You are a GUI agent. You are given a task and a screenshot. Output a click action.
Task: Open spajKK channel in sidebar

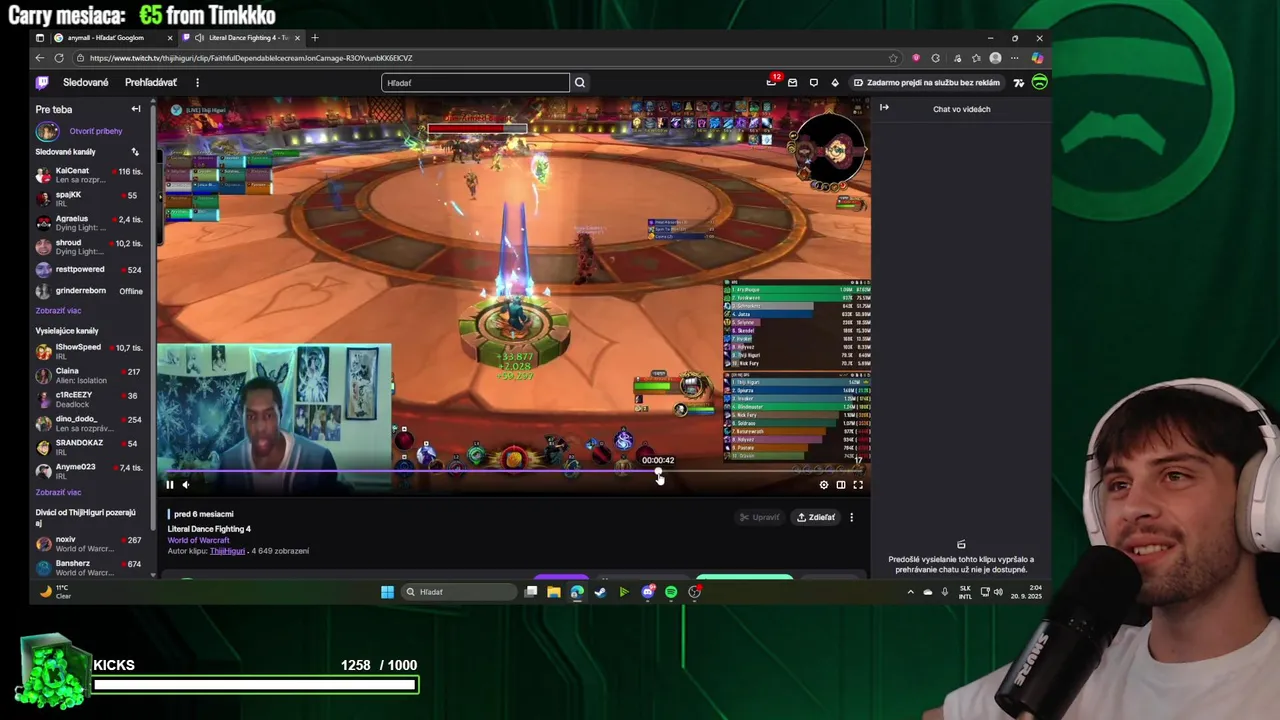pos(89,198)
